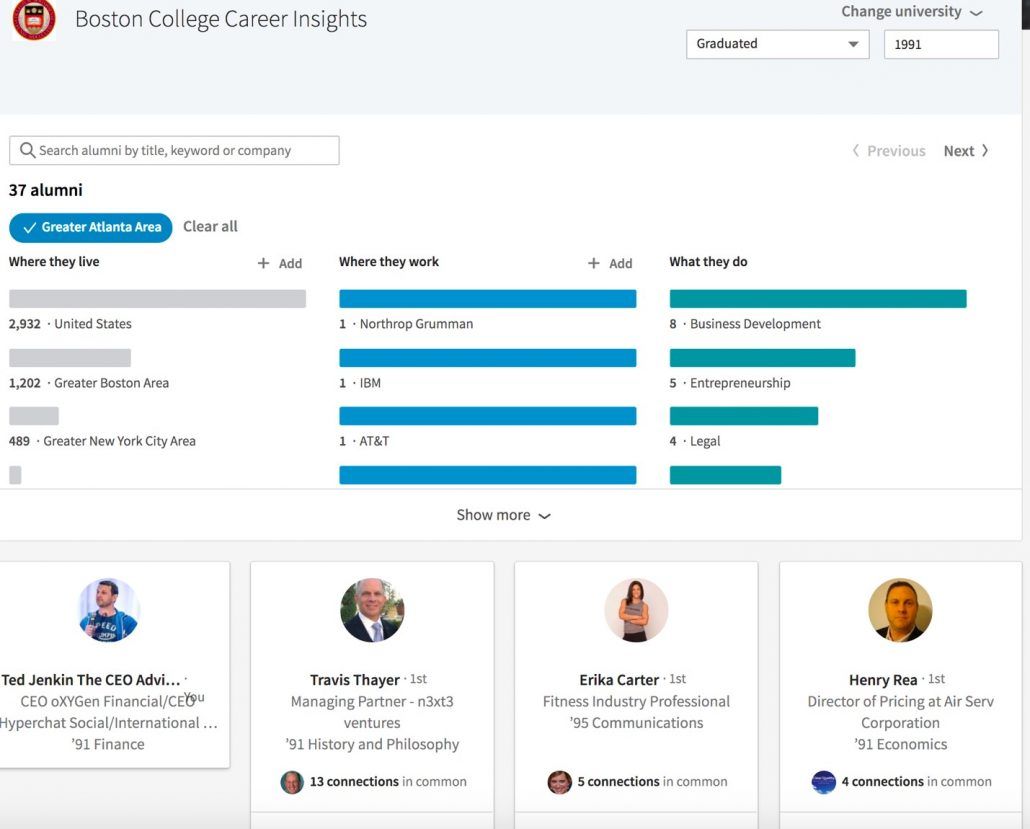
Task: Click the 1,202 Greater Boston Area label
Action: 89,383
